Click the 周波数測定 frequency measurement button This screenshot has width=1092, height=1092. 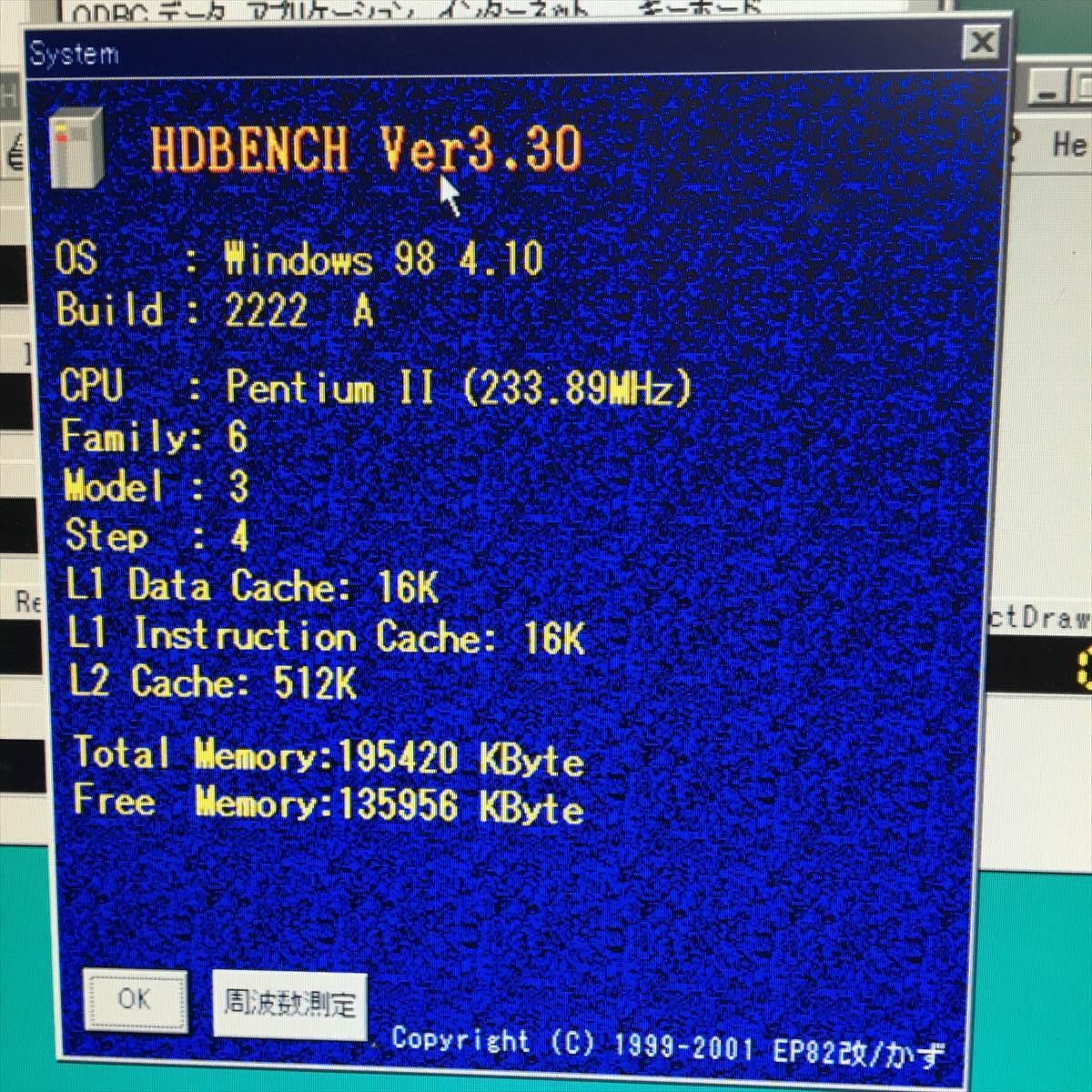[x=290, y=1004]
